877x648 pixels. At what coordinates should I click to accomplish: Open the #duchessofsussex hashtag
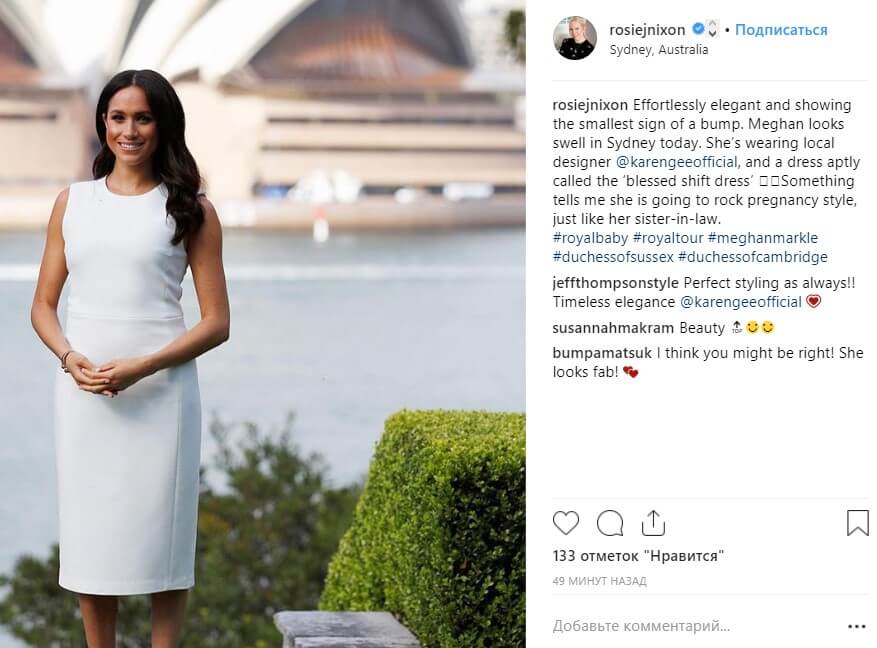point(613,257)
